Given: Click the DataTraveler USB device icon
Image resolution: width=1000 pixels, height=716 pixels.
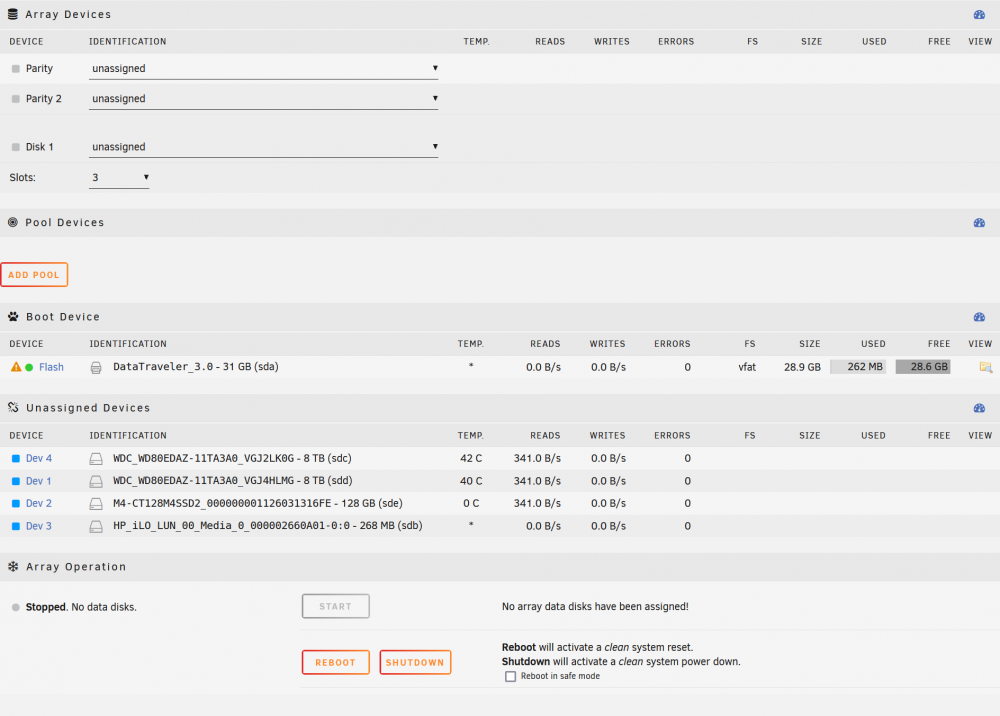Looking at the screenshot, I should point(96,367).
